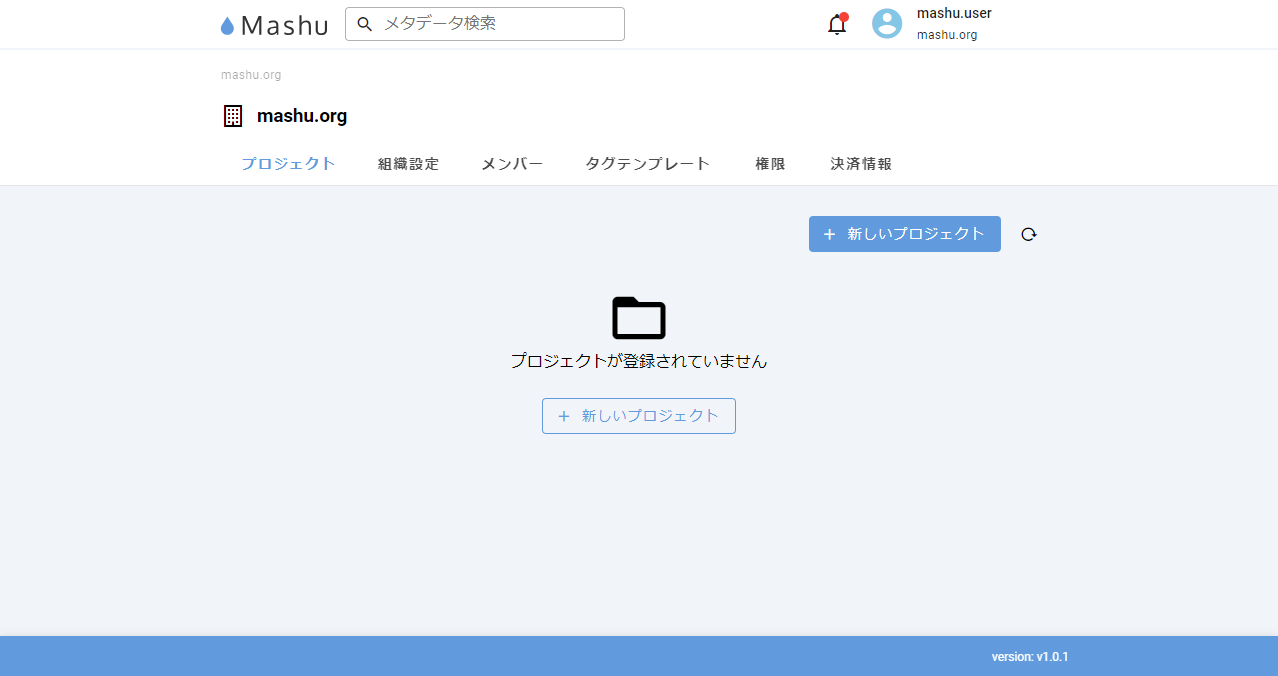Open the メンバー tab
This screenshot has height=676, width=1278.
[x=512, y=164]
